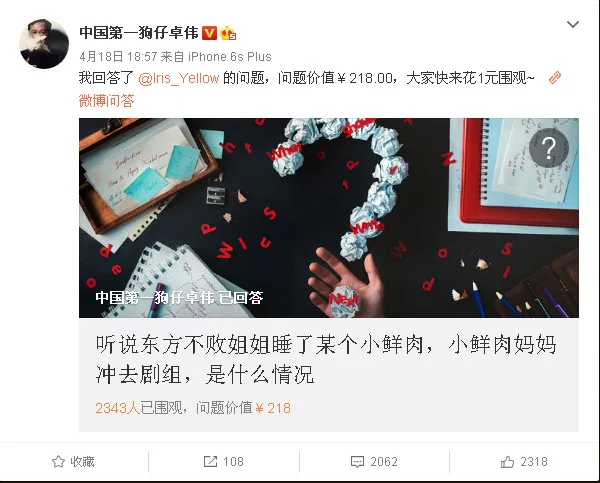Click the poster's profile avatar
This screenshot has height=483, width=600.
44,44
